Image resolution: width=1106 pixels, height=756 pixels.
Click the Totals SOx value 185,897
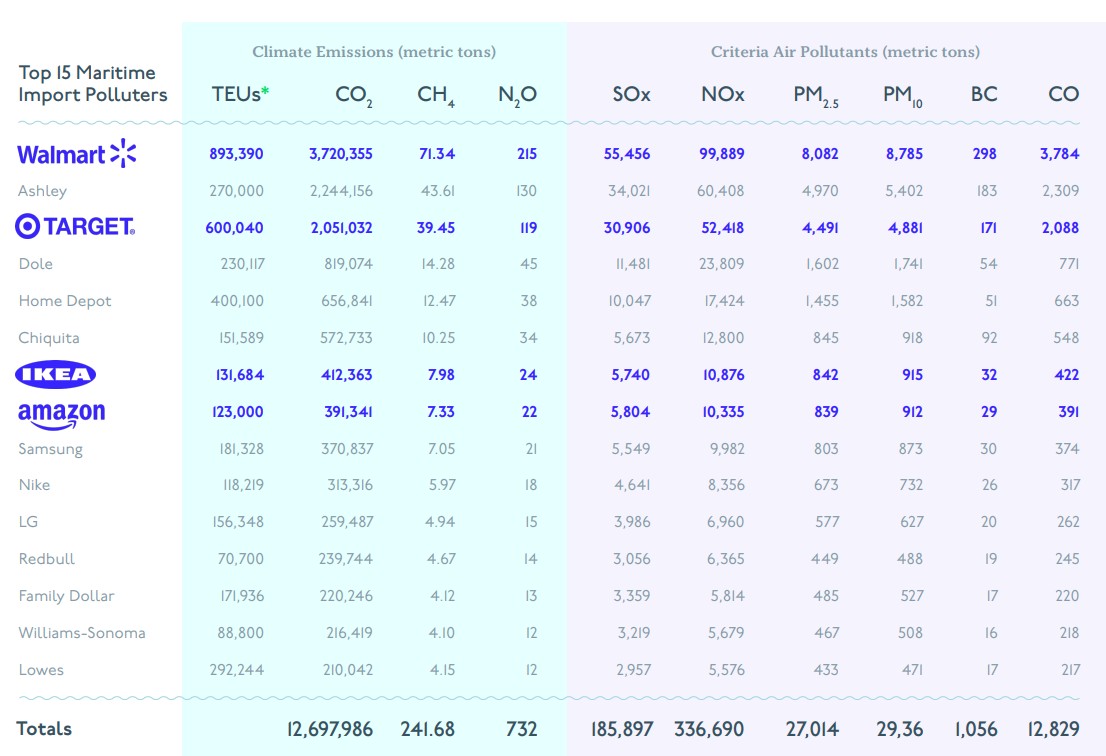pyautogui.click(x=621, y=728)
